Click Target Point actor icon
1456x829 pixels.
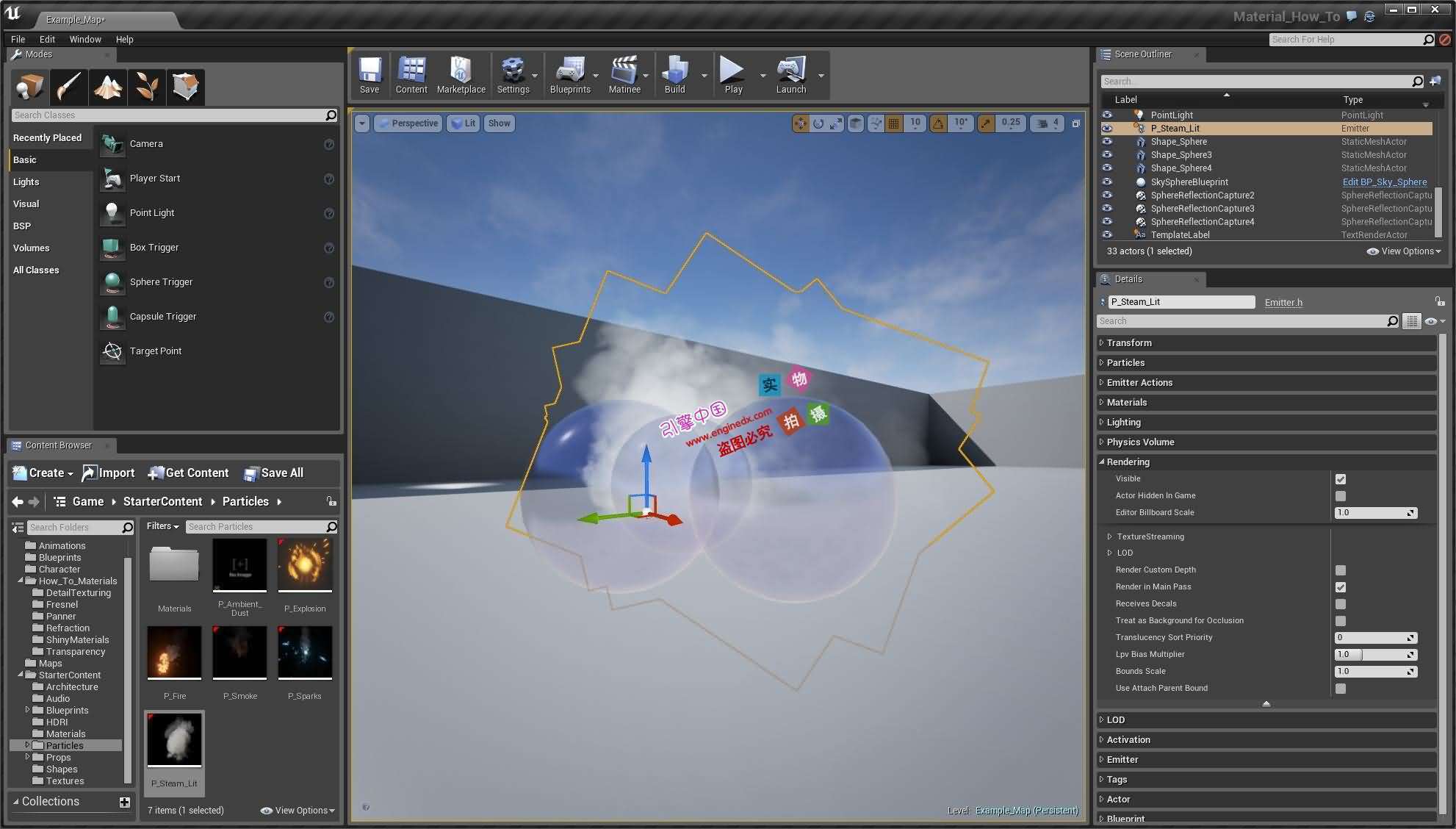point(112,351)
